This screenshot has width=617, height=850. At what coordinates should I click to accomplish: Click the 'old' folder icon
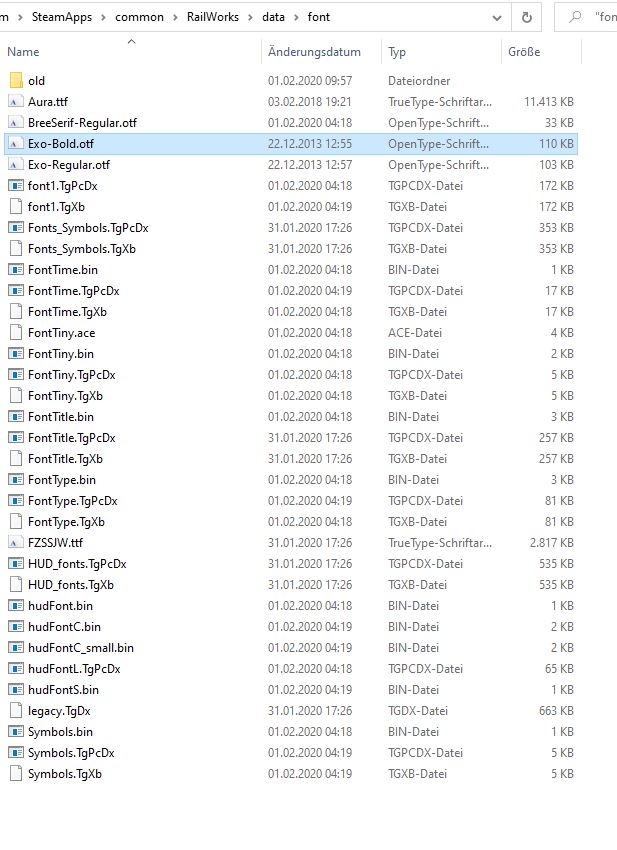point(16,81)
